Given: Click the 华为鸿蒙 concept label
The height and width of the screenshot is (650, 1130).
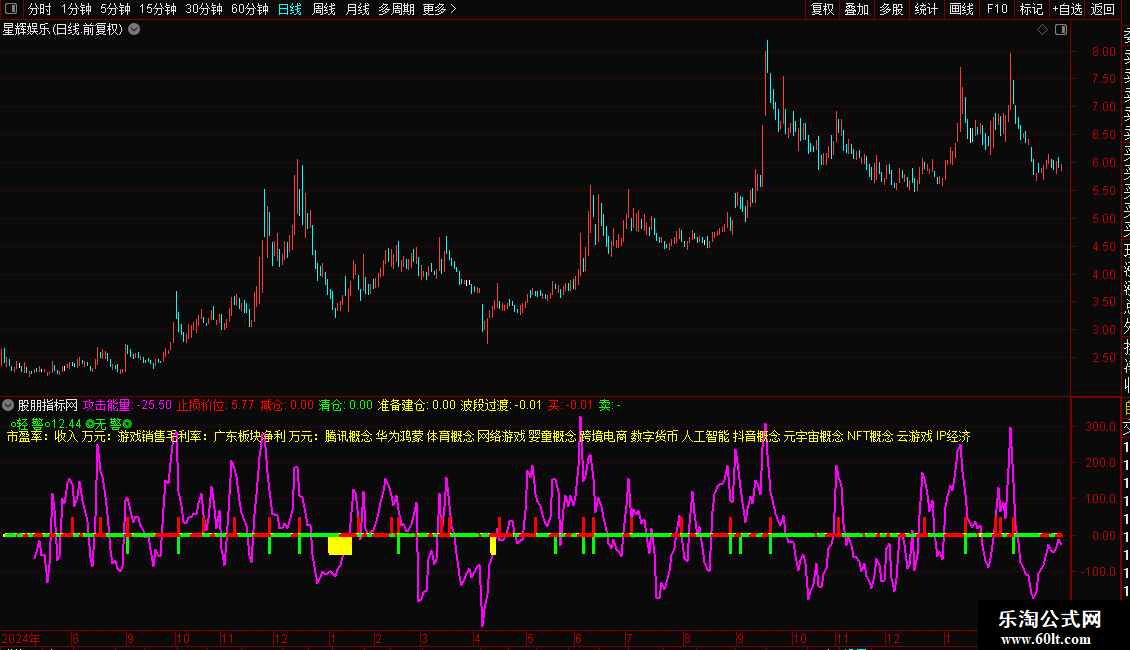Looking at the screenshot, I should click(400, 437).
